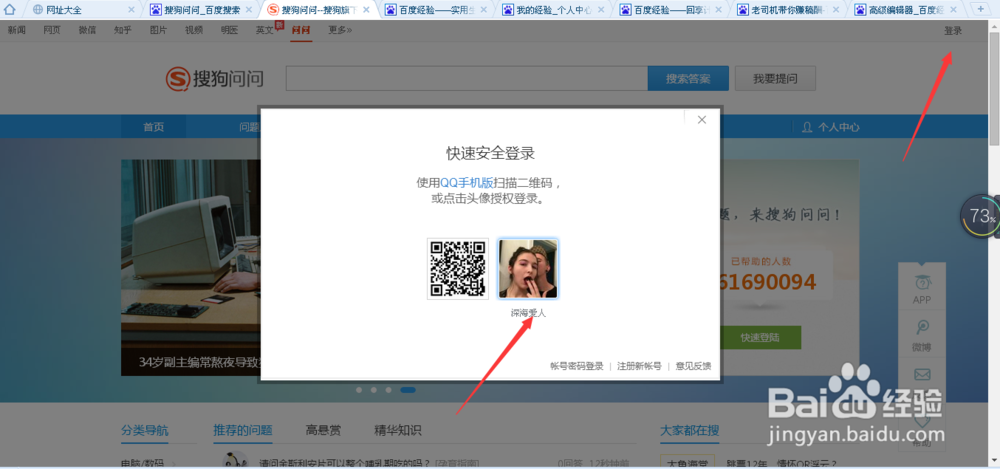Select the second carousel dot
This screenshot has width=1000, height=469.
click(374, 389)
